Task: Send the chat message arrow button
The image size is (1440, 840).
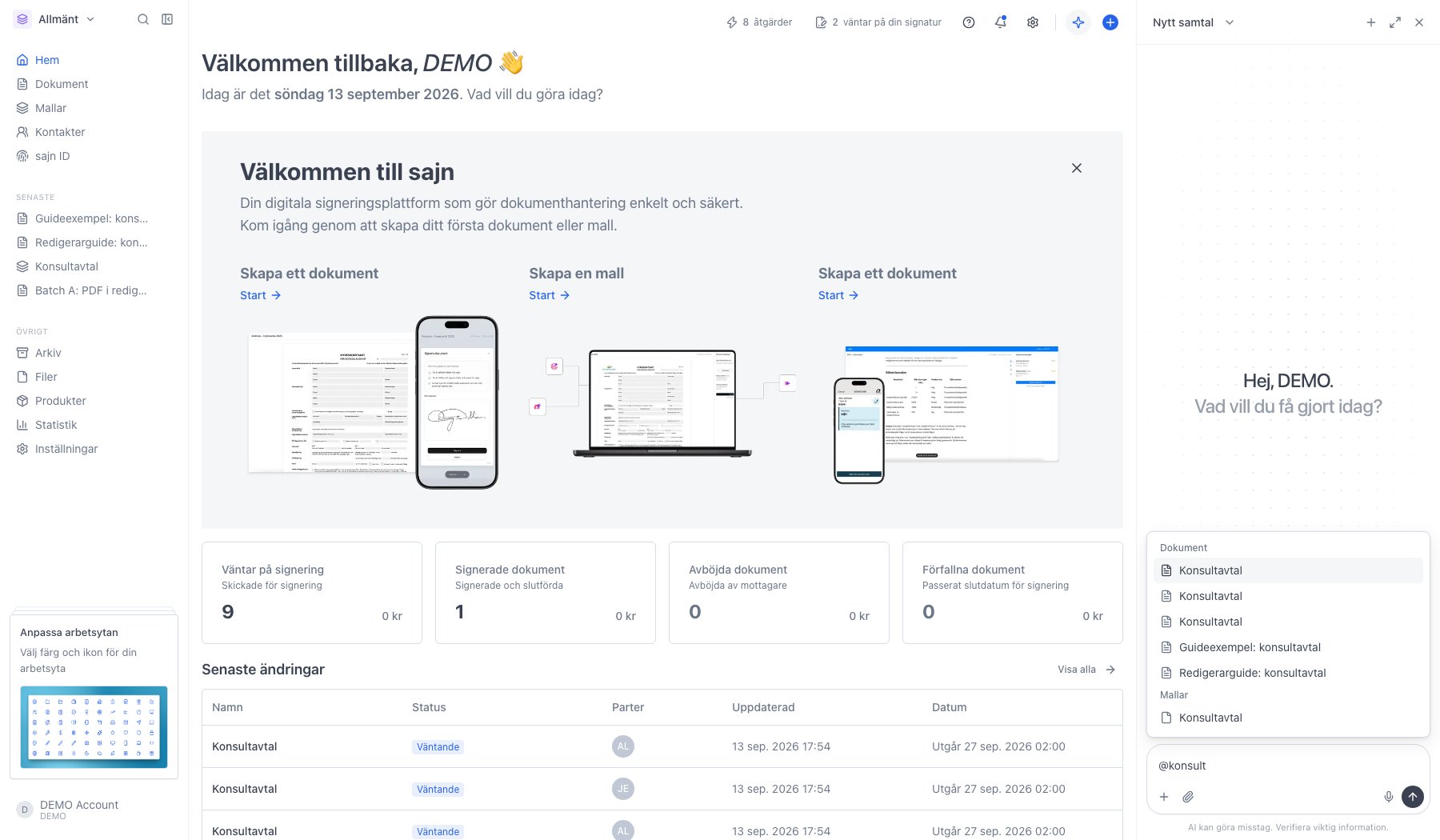Action: (1413, 797)
